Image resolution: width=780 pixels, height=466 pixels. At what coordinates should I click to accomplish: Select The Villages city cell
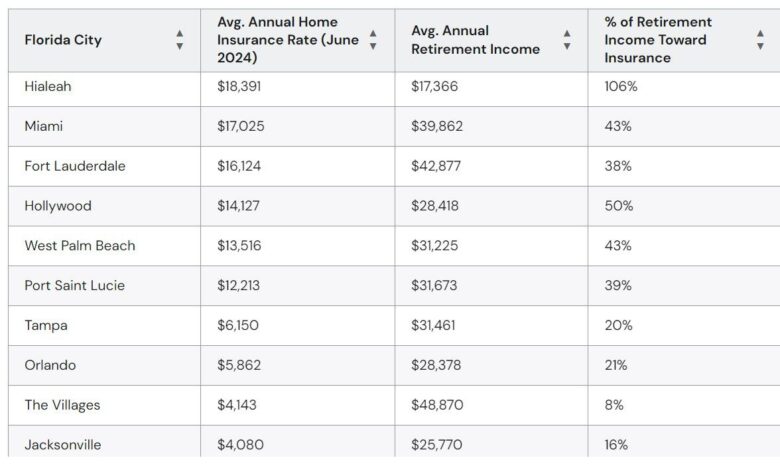click(62, 405)
